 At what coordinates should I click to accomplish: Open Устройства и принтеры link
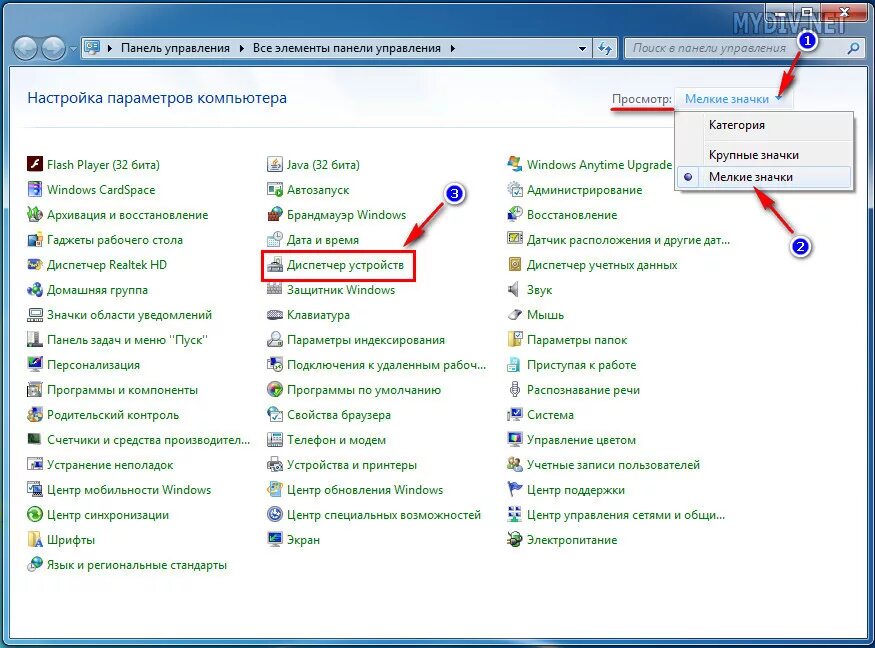pos(352,465)
